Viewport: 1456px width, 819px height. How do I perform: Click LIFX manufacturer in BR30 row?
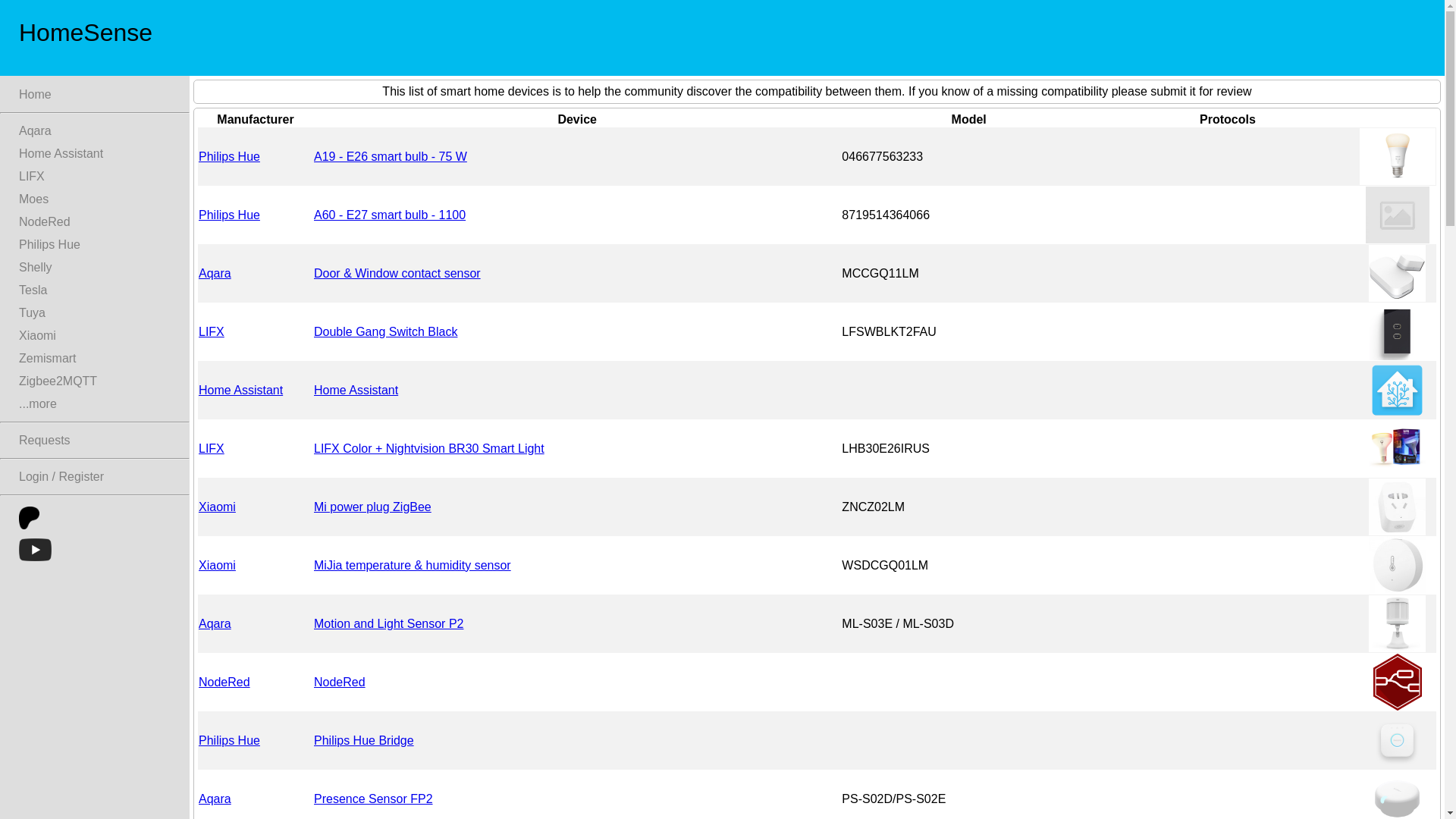[x=212, y=449]
